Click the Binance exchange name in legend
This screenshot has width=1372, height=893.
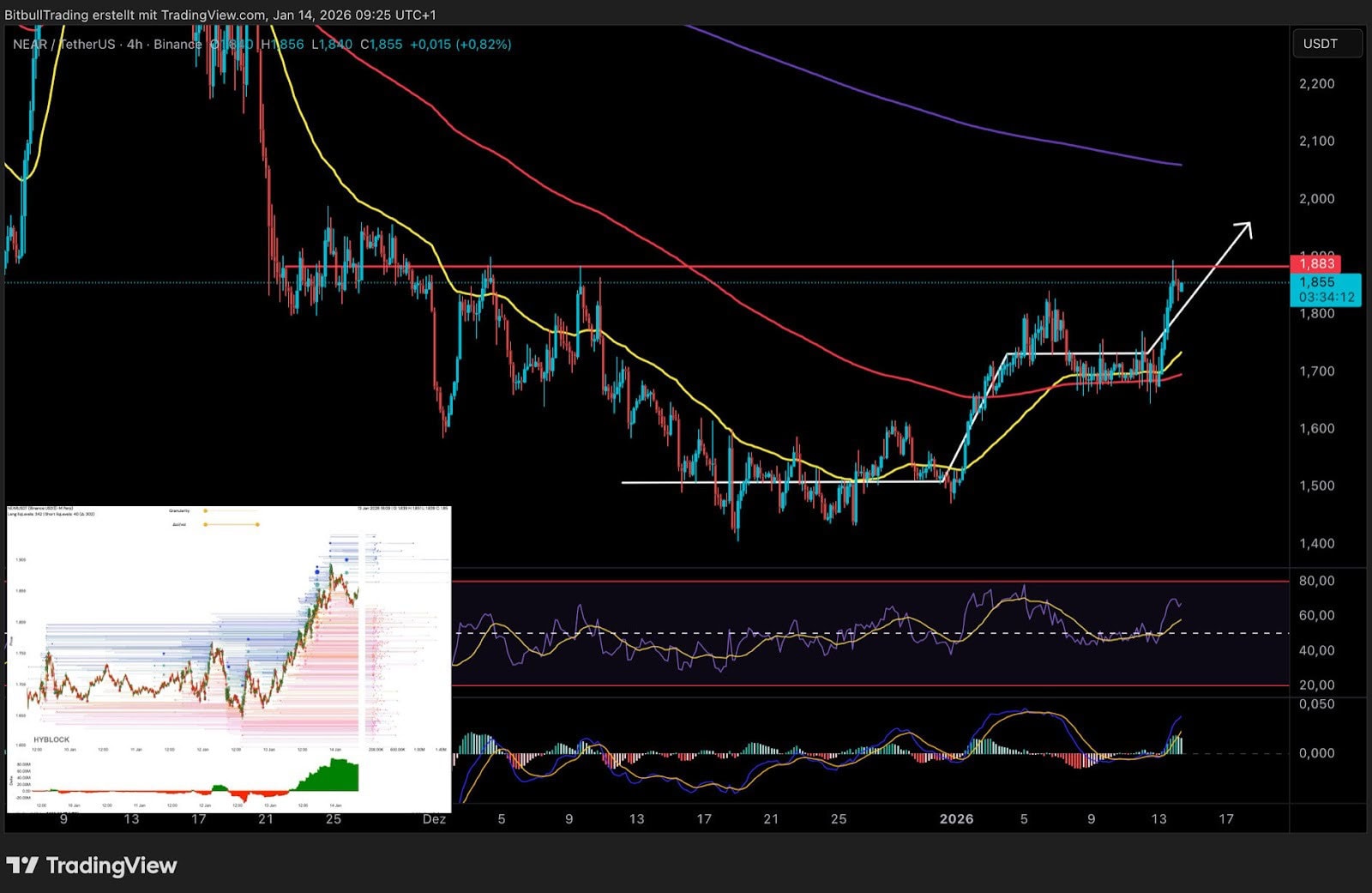click(178, 44)
